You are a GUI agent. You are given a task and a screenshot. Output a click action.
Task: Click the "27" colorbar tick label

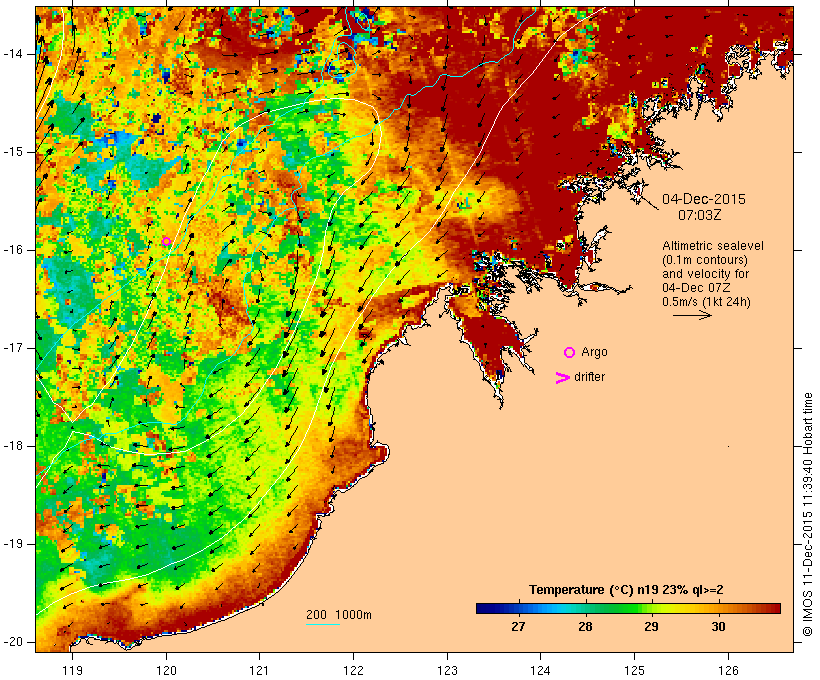pos(518,626)
